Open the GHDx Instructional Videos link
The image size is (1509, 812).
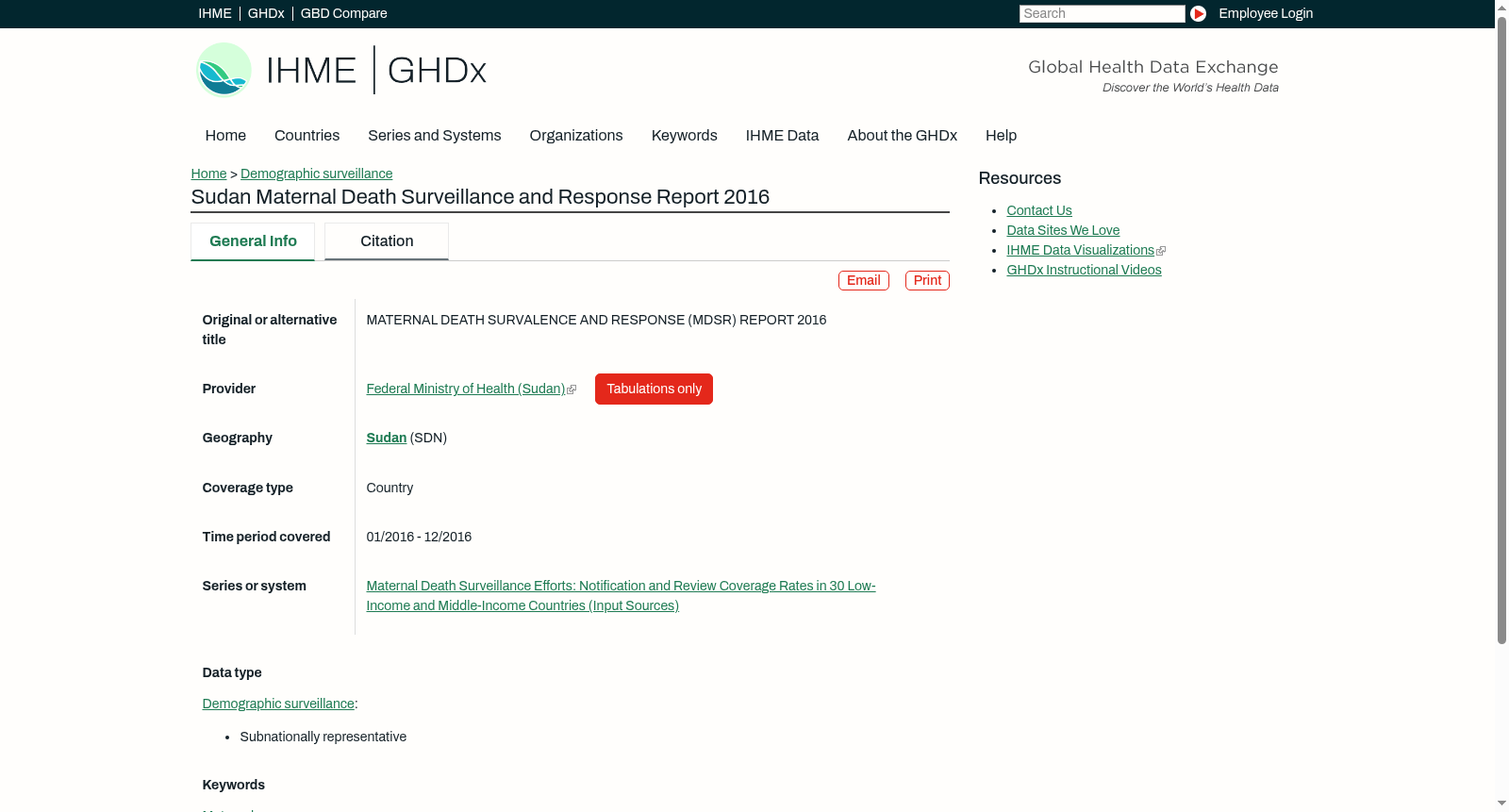pyautogui.click(x=1084, y=270)
